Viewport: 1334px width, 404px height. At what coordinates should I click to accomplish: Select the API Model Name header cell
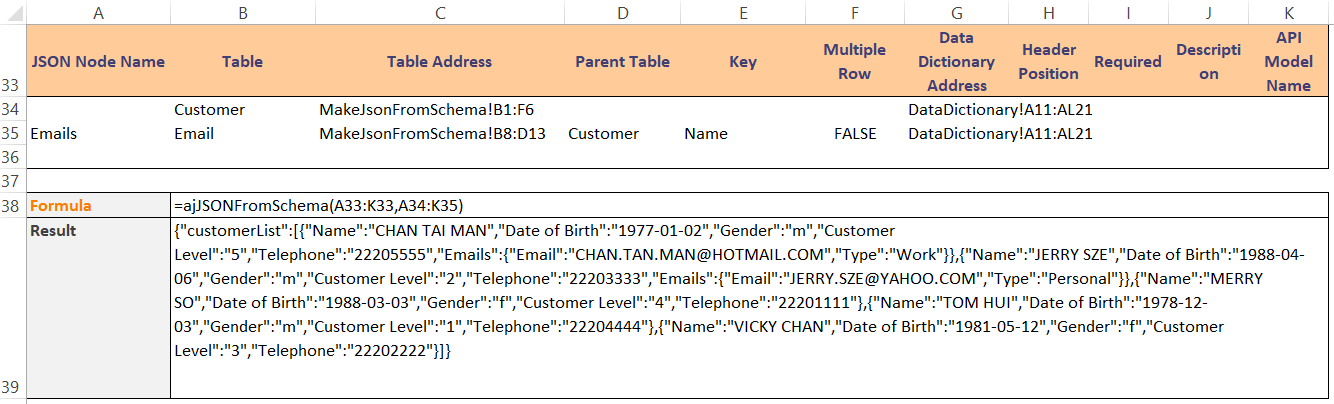[x=1288, y=61]
